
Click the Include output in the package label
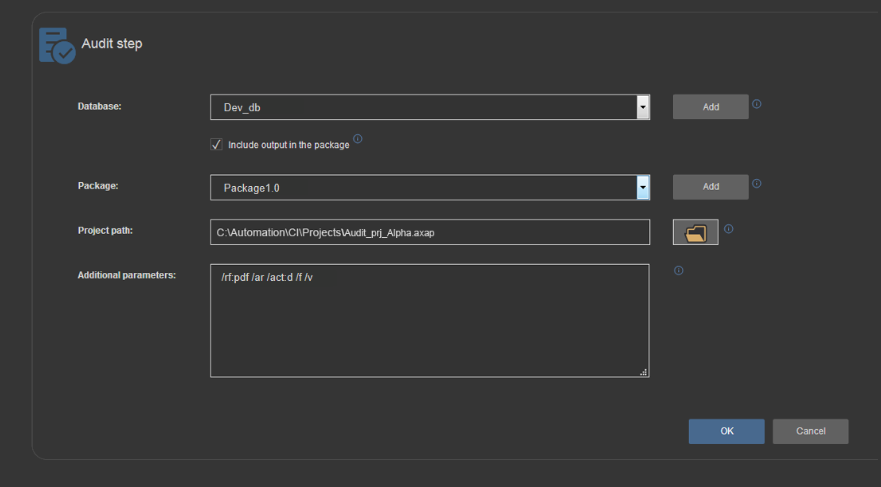(289, 145)
